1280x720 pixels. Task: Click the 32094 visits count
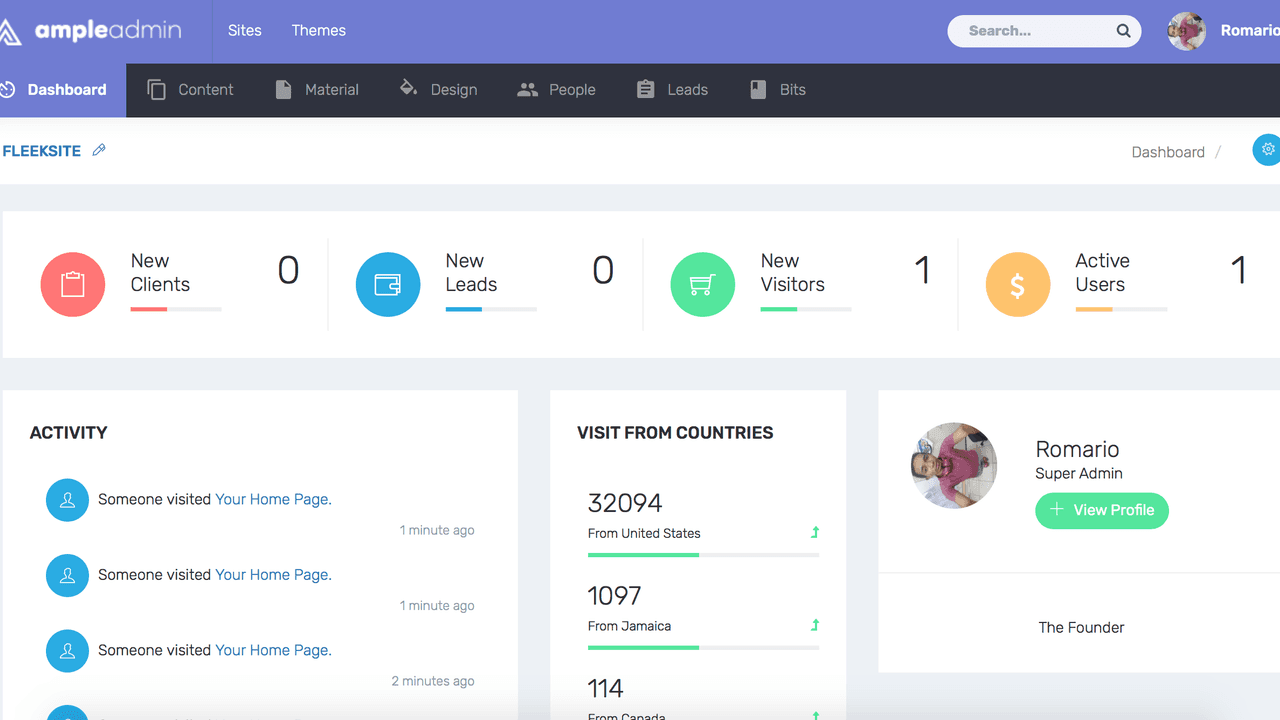[x=625, y=503]
